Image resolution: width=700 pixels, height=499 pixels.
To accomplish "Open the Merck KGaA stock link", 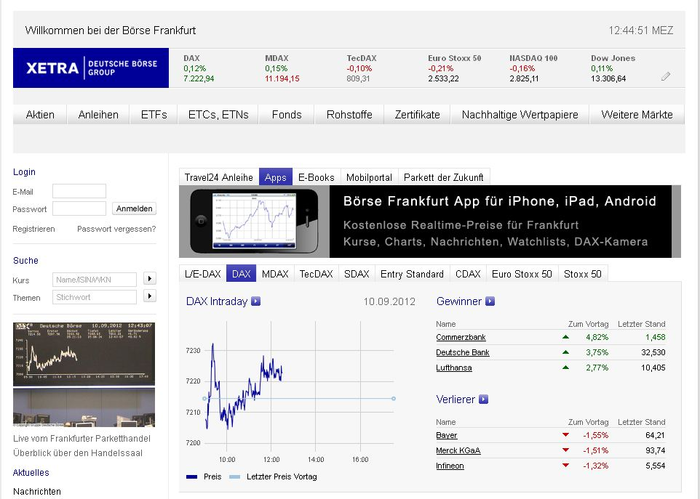I will coord(458,450).
